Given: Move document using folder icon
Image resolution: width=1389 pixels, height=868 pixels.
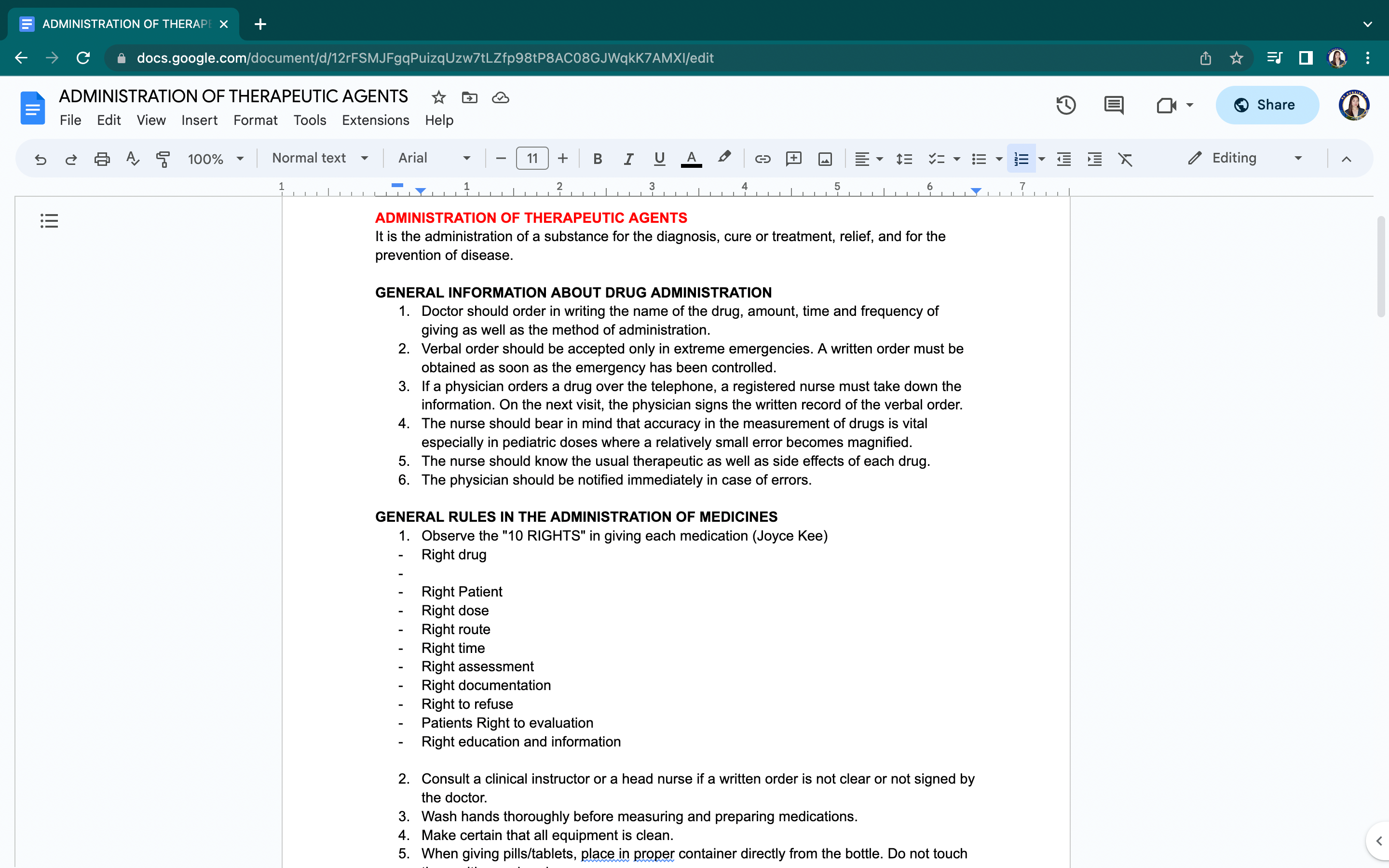Looking at the screenshot, I should [469, 97].
